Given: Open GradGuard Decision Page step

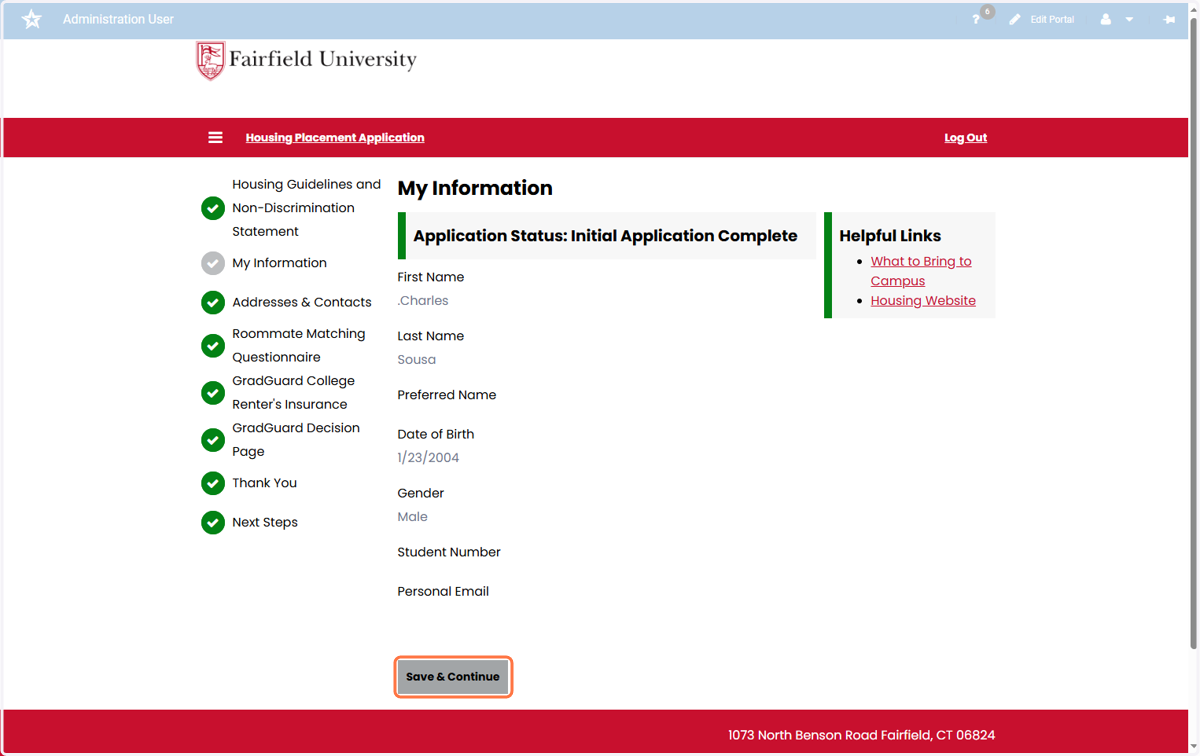Looking at the screenshot, I should 296,439.
